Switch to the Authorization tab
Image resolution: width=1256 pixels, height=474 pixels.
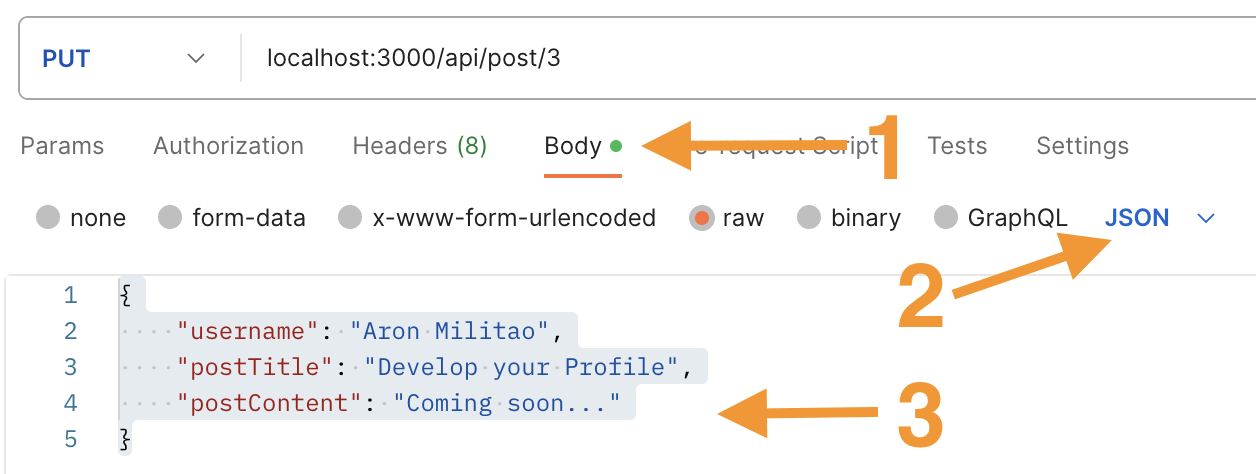(x=228, y=146)
